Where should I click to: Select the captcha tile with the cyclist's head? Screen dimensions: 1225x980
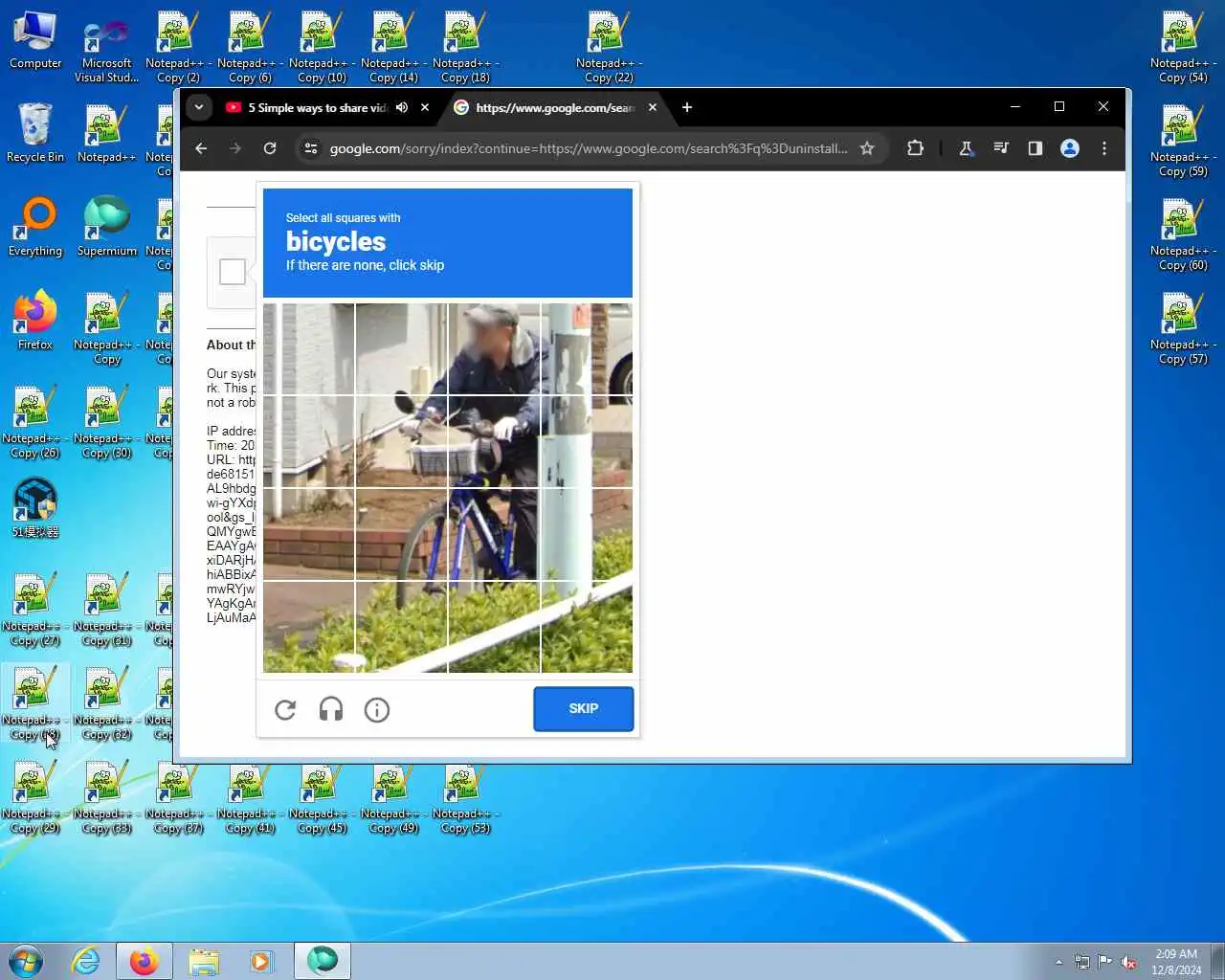494,349
